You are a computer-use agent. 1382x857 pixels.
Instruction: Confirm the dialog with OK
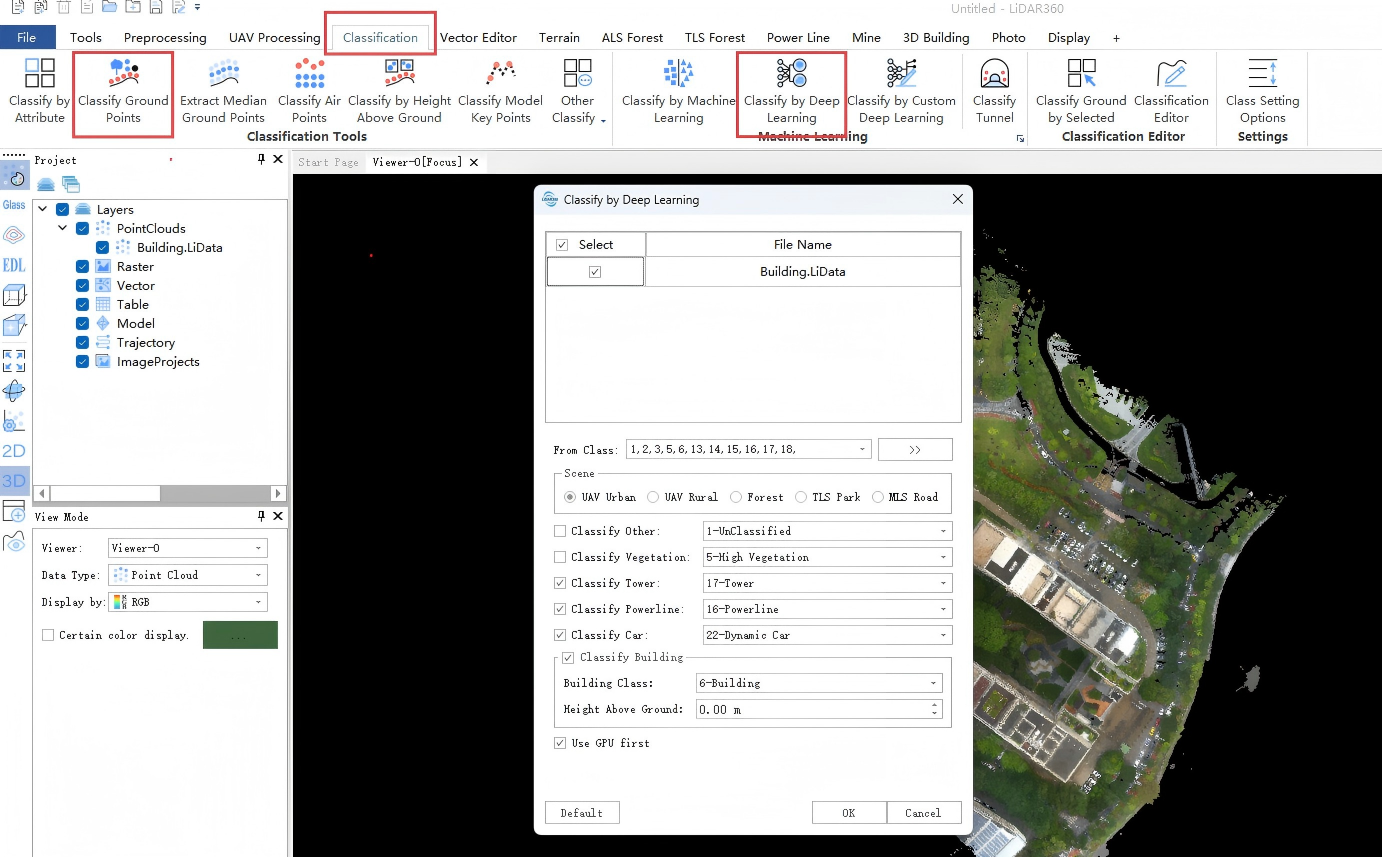click(x=849, y=813)
